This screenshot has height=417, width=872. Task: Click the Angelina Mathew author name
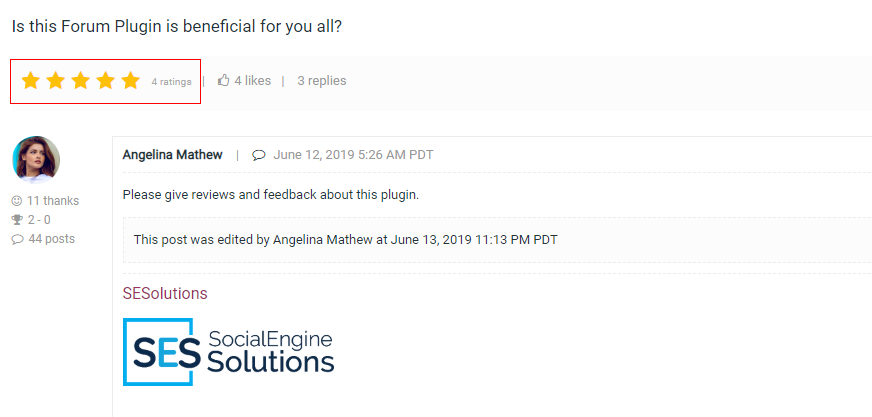click(173, 155)
